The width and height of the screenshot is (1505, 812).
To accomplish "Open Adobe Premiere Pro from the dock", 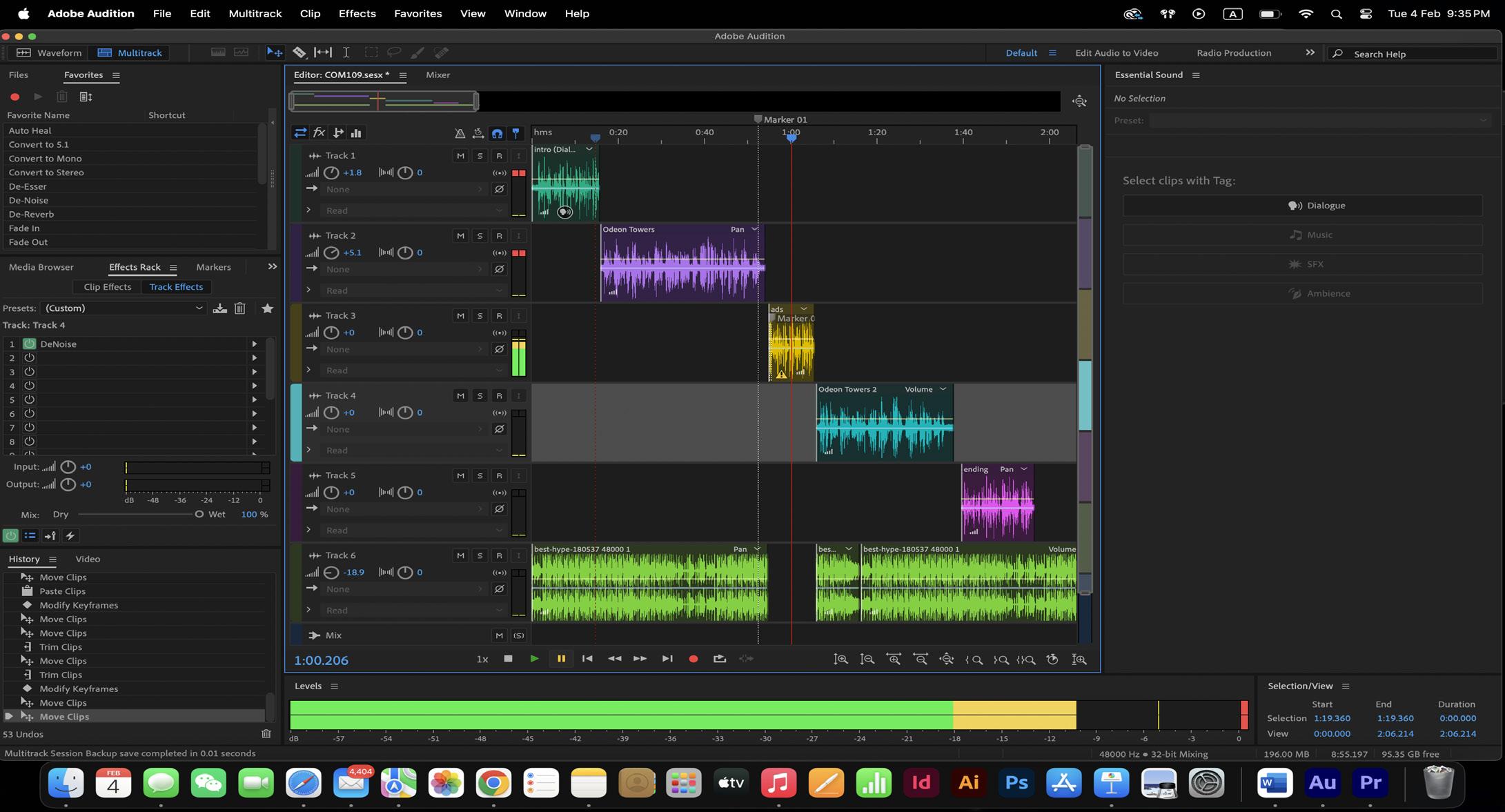I will click(1370, 783).
